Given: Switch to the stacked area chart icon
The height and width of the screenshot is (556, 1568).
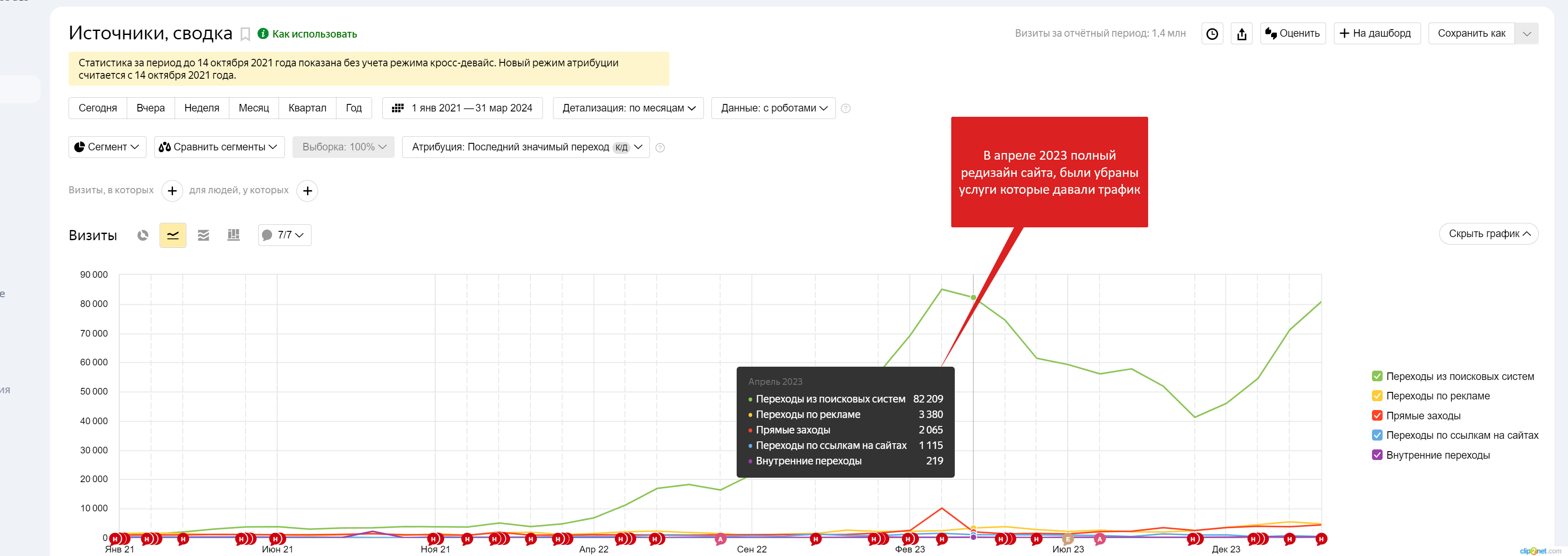Looking at the screenshot, I should click(204, 235).
